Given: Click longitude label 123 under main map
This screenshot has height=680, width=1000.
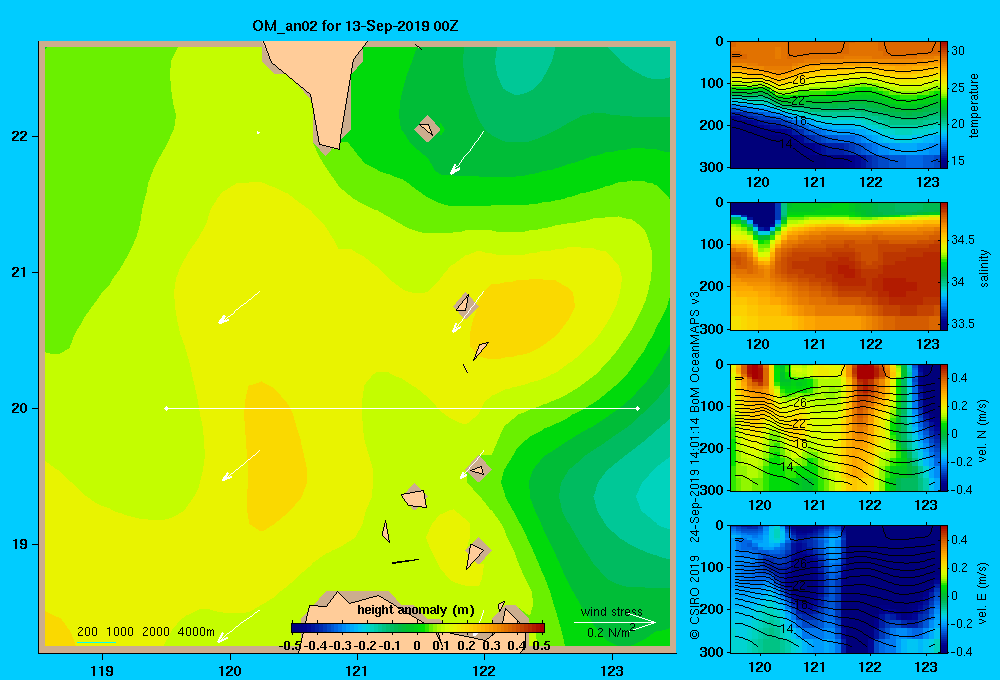Looking at the screenshot, I should tap(612, 670).
